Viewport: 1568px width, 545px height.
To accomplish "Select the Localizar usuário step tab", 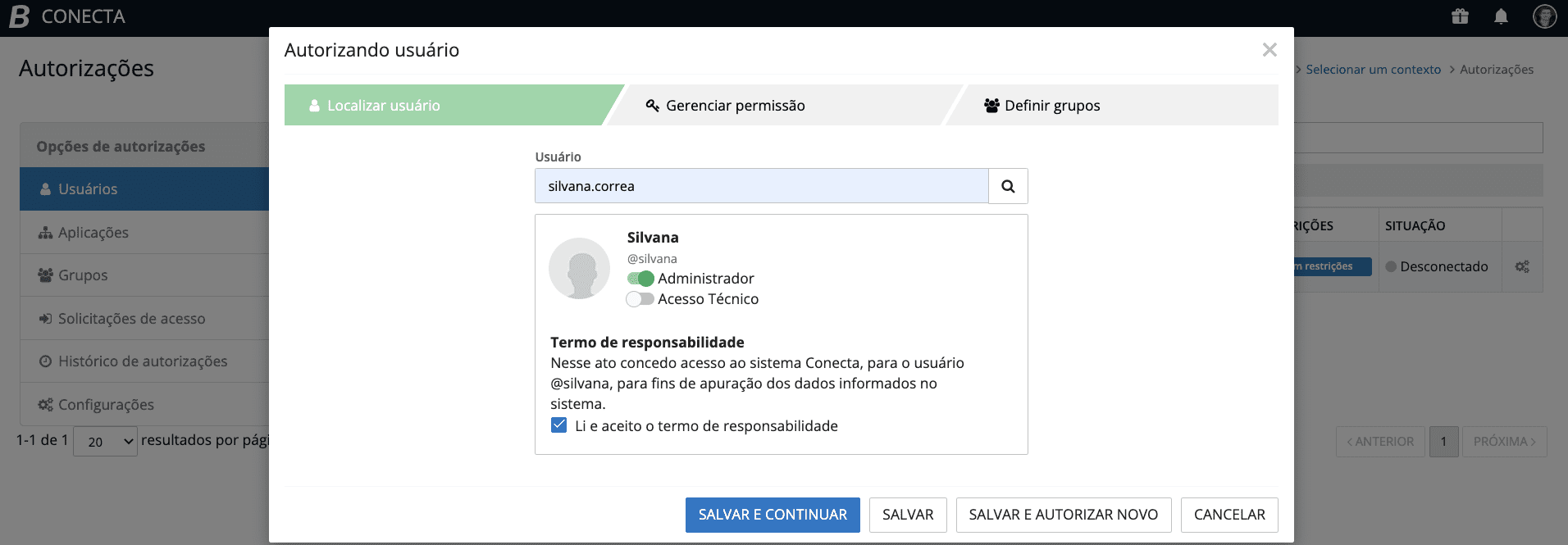I will (x=383, y=106).
